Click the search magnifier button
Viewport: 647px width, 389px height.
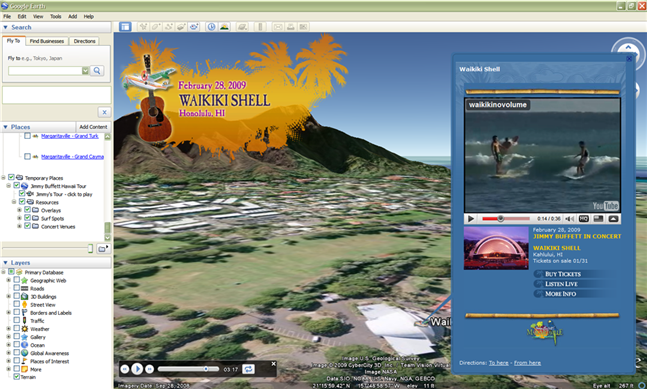tap(97, 71)
